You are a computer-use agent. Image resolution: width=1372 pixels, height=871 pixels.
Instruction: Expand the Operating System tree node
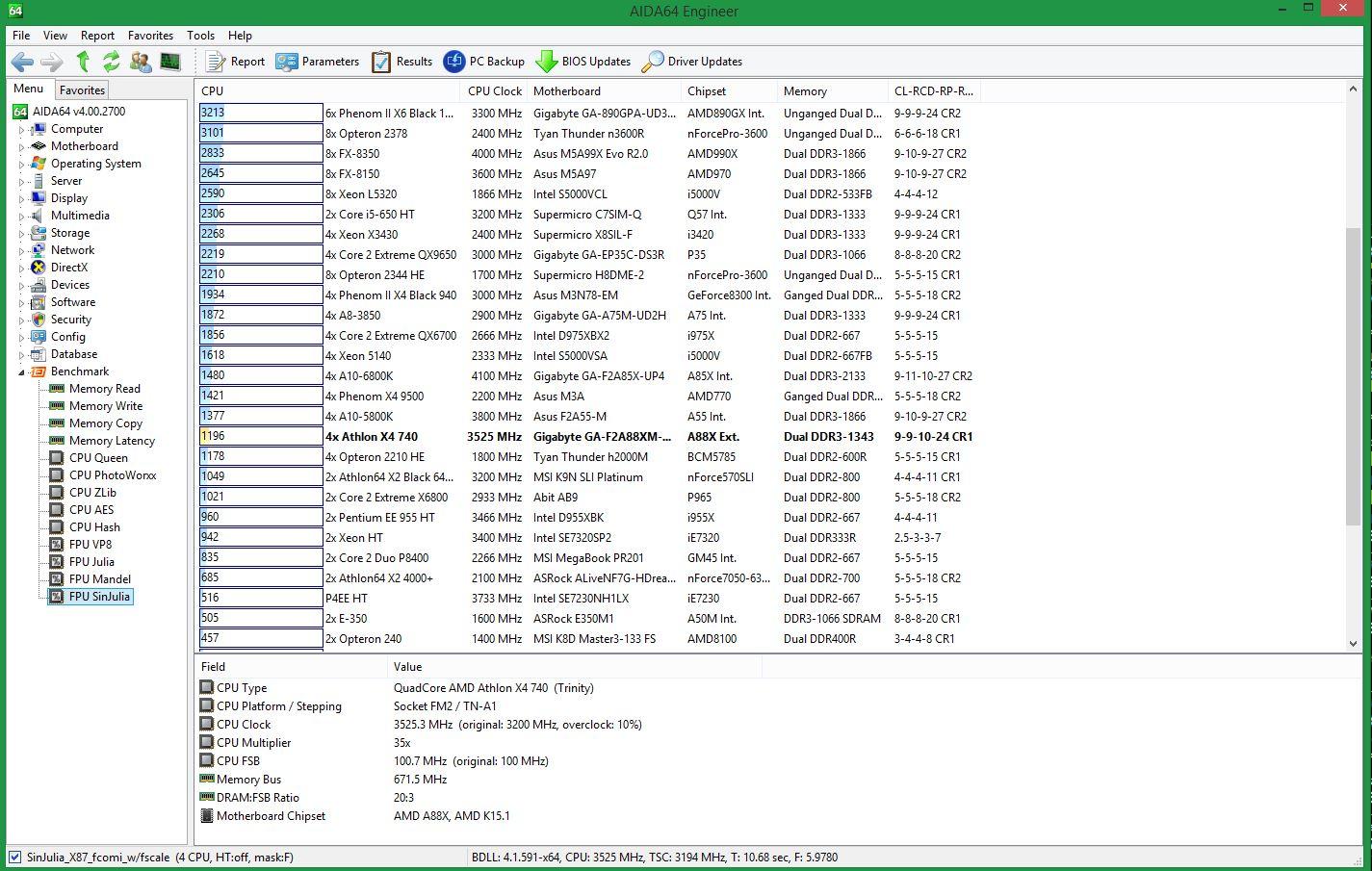pos(22,165)
